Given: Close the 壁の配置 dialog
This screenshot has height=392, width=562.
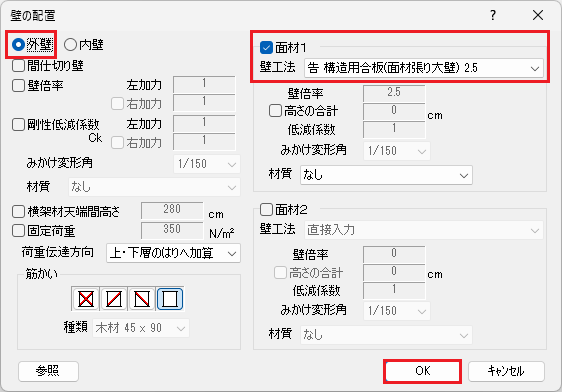Looking at the screenshot, I should 538,15.
